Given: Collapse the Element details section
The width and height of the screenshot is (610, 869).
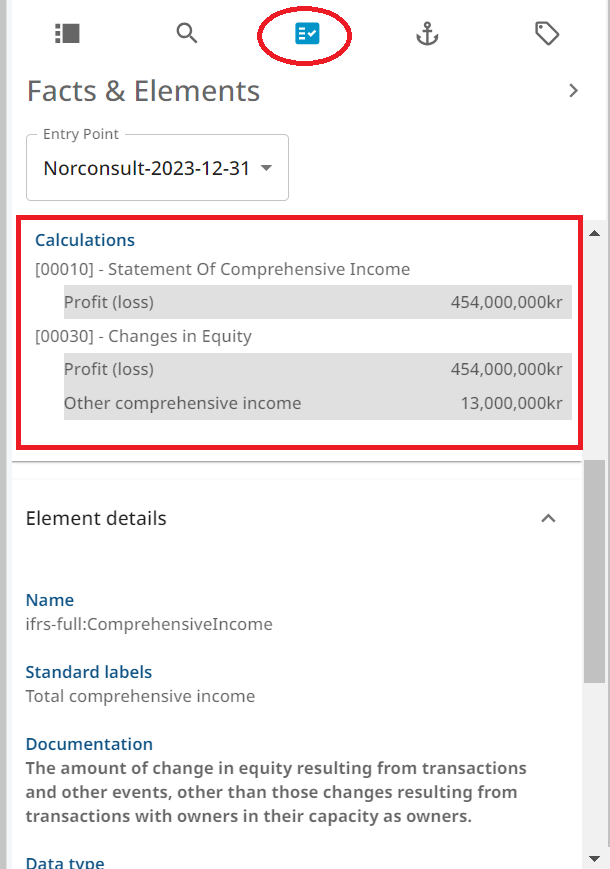Looking at the screenshot, I should [x=548, y=518].
